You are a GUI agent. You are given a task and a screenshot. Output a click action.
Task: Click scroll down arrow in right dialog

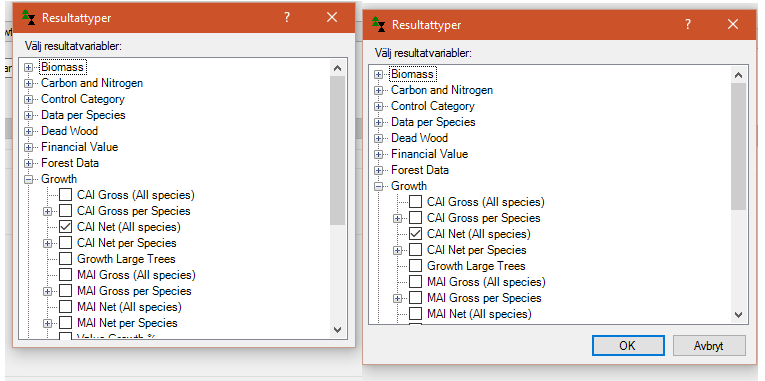pyautogui.click(x=738, y=315)
